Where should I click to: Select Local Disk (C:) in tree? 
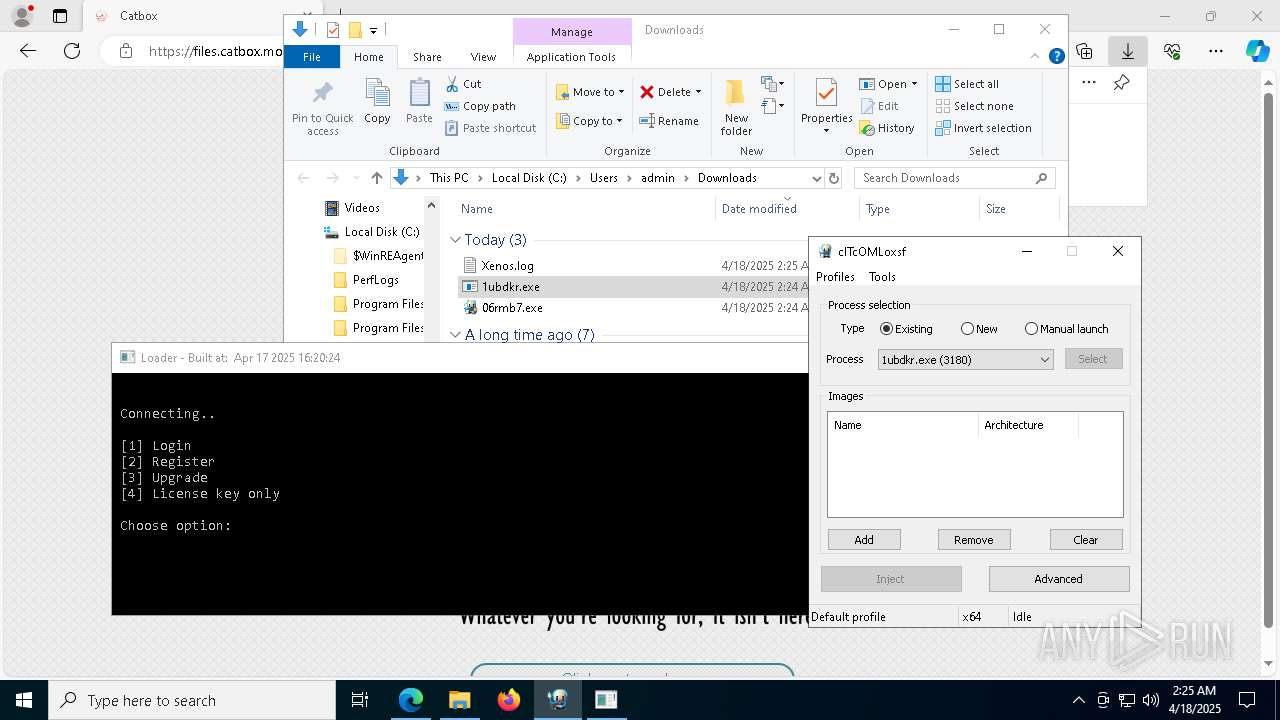click(x=382, y=232)
